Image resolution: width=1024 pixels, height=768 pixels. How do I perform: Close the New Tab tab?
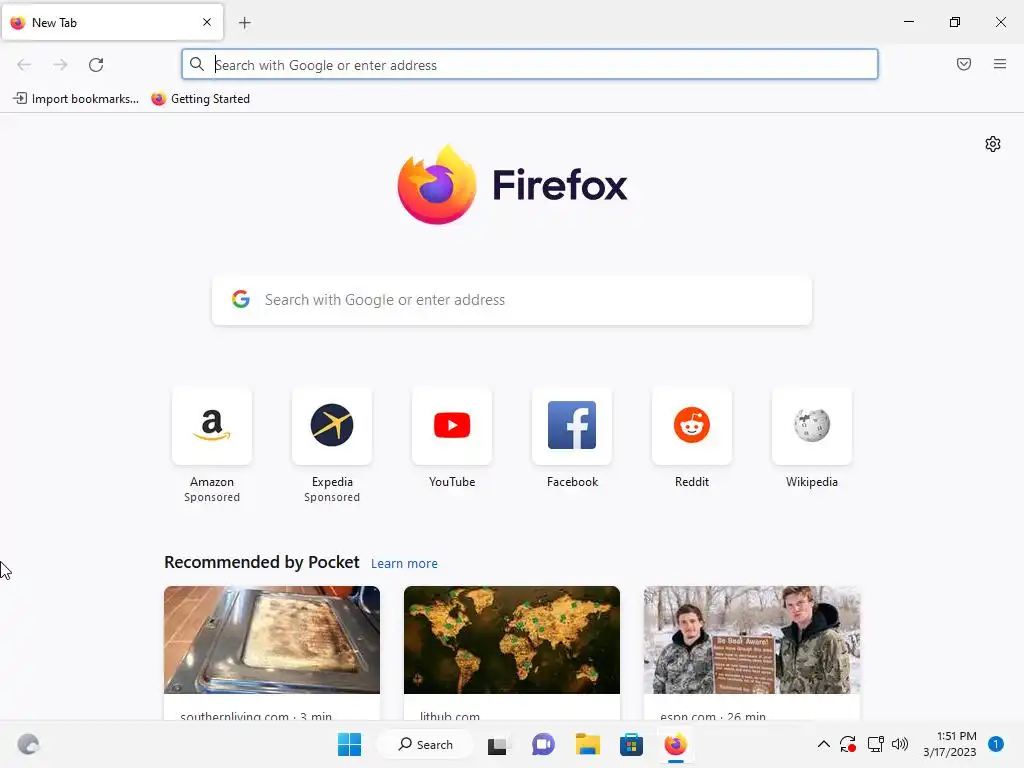(207, 22)
